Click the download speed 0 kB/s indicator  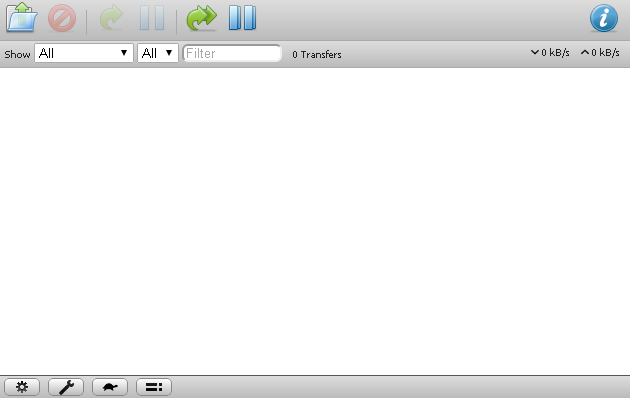pos(550,53)
